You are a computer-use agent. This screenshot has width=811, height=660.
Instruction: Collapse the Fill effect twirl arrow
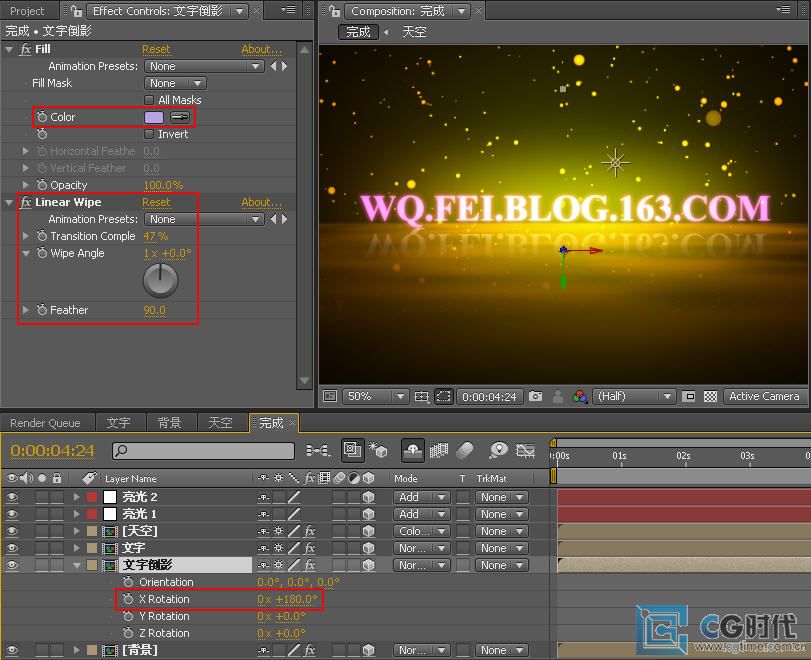click(x=9, y=49)
